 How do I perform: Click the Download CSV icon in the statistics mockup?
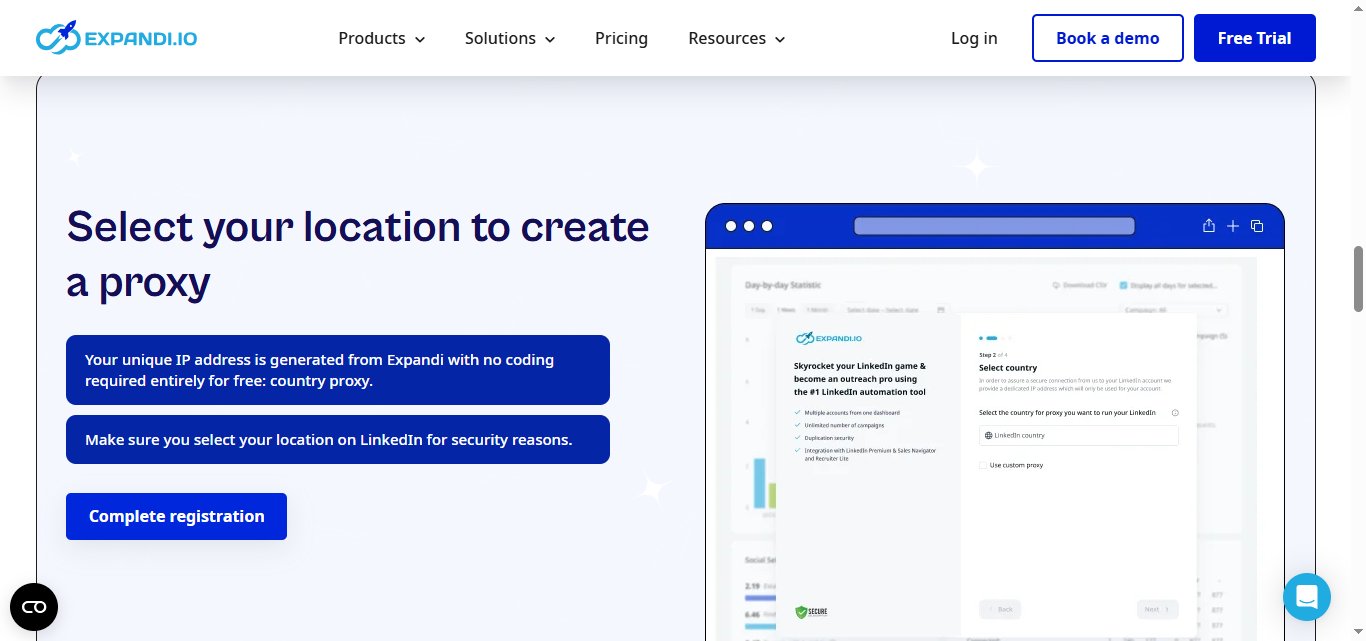click(1056, 285)
